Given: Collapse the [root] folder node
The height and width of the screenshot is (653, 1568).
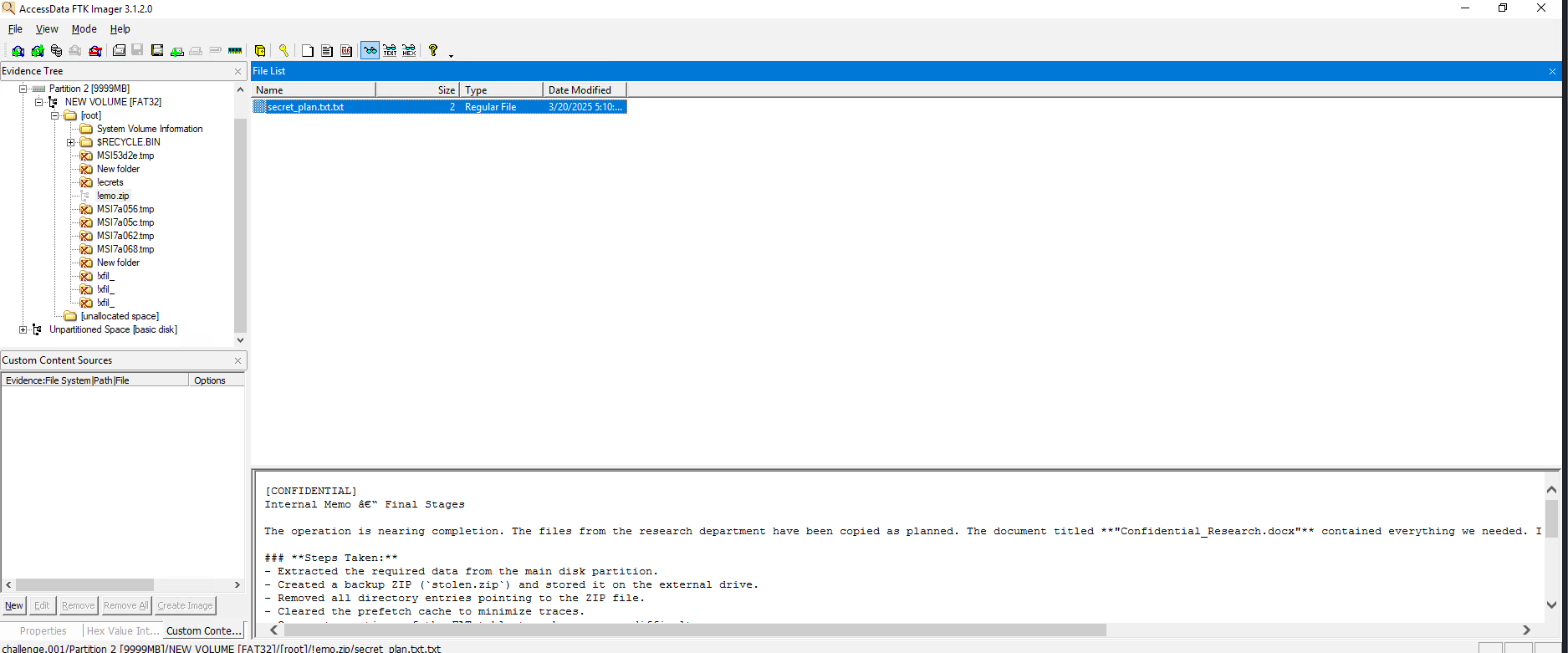Looking at the screenshot, I should tap(55, 115).
